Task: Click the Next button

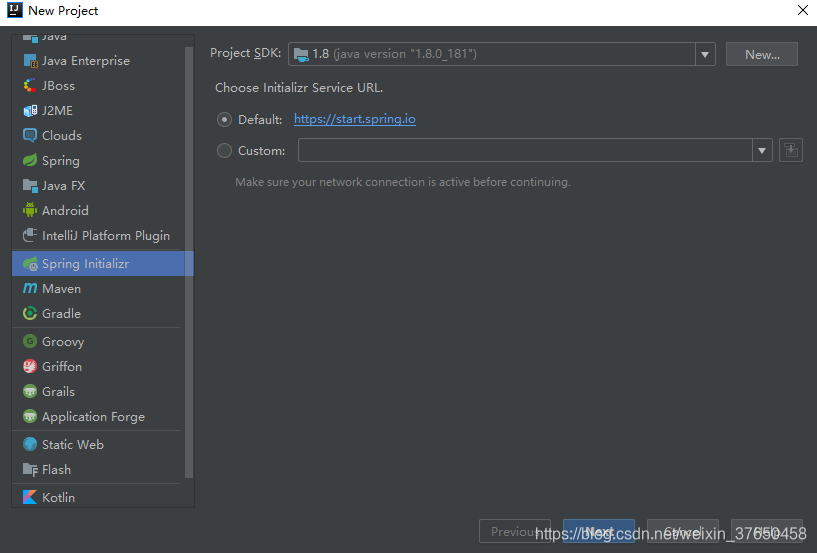Action: coord(599,531)
